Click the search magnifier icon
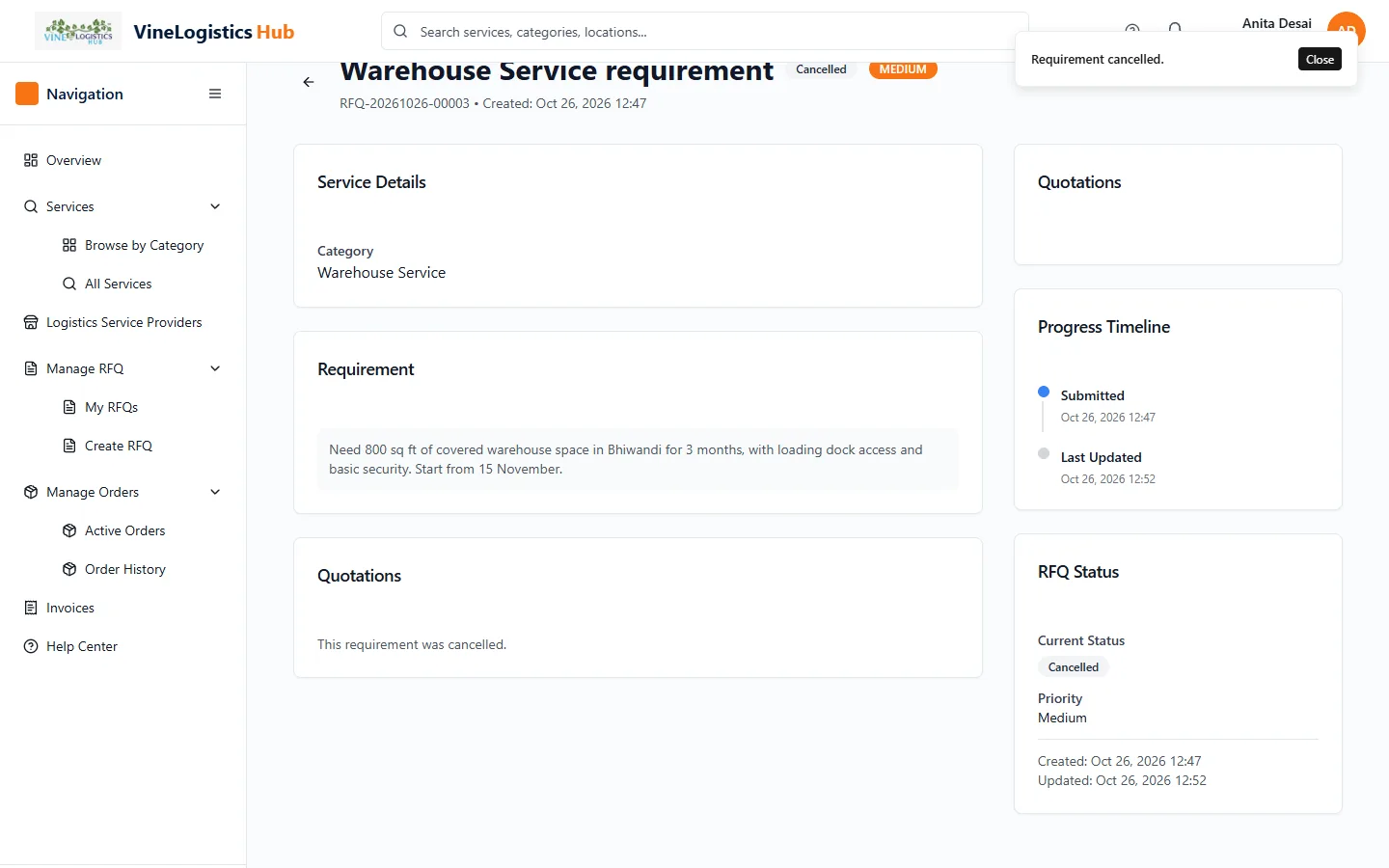The width and height of the screenshot is (1389, 868). pos(400,31)
